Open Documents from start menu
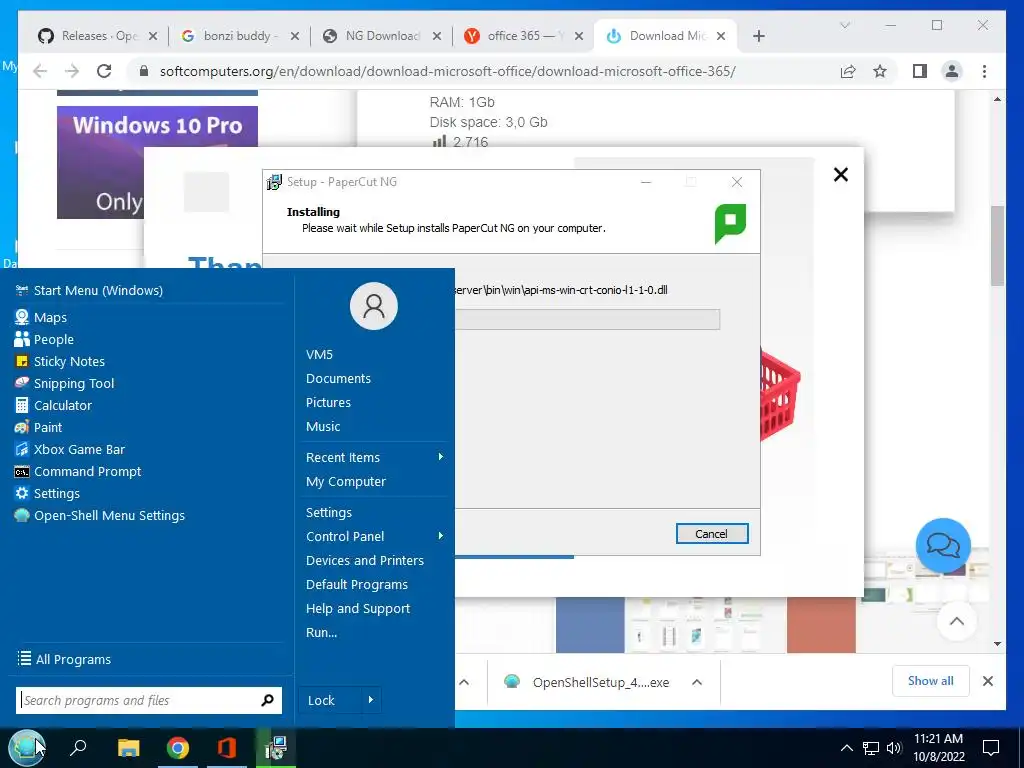The image size is (1024, 768). coord(338,379)
